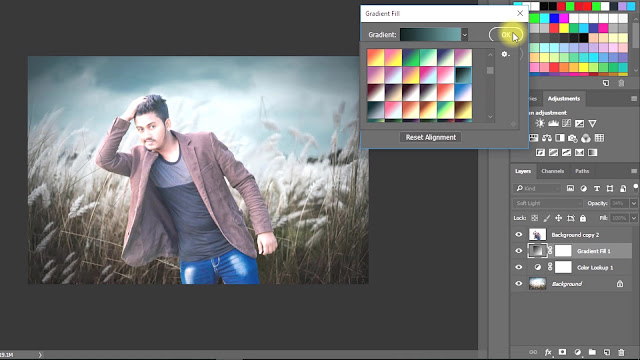Toggle visibility of Gradient Fill 1 layer
Image resolution: width=640 pixels, height=360 pixels.
519,251
